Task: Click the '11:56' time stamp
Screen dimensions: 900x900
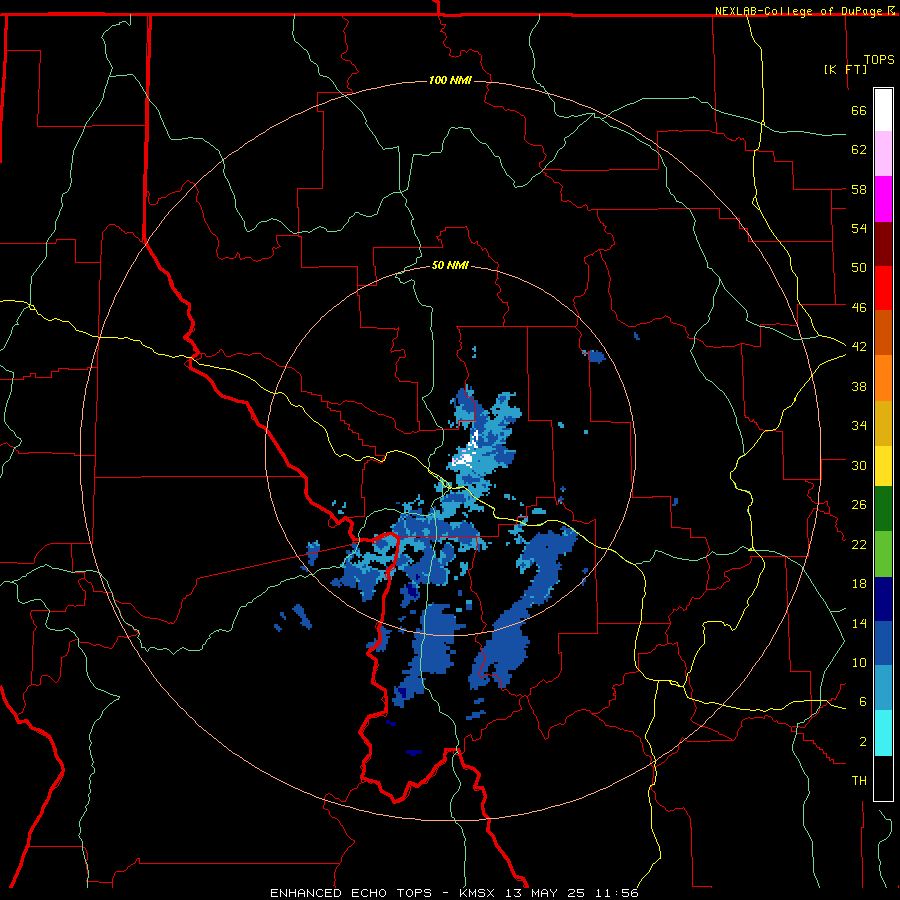Action: (x=617, y=893)
